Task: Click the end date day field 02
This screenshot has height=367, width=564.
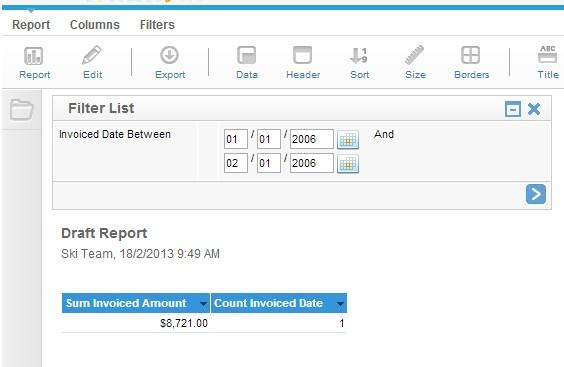Action: [236, 163]
